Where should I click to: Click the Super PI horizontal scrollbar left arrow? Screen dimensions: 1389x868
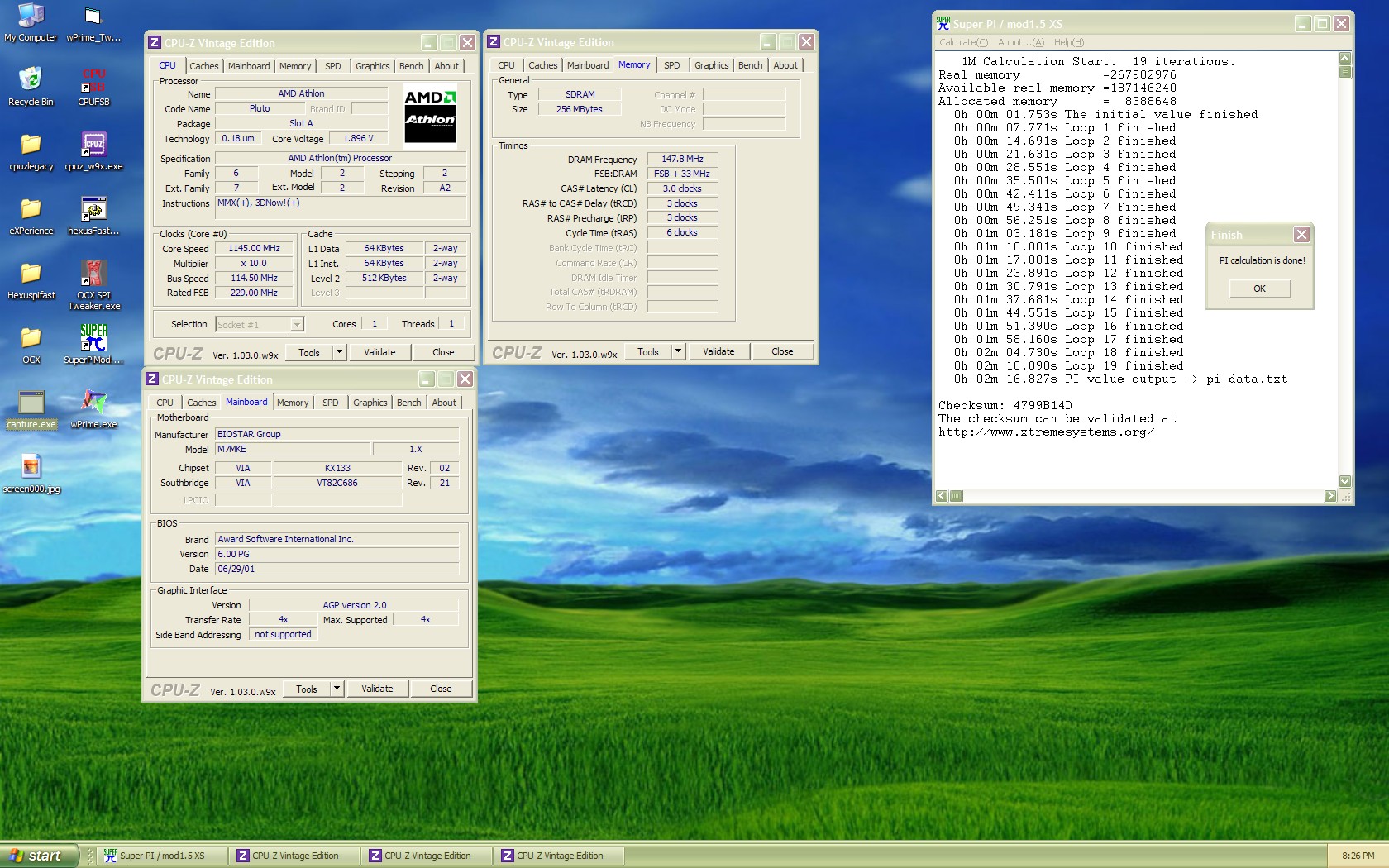pyautogui.click(x=942, y=496)
